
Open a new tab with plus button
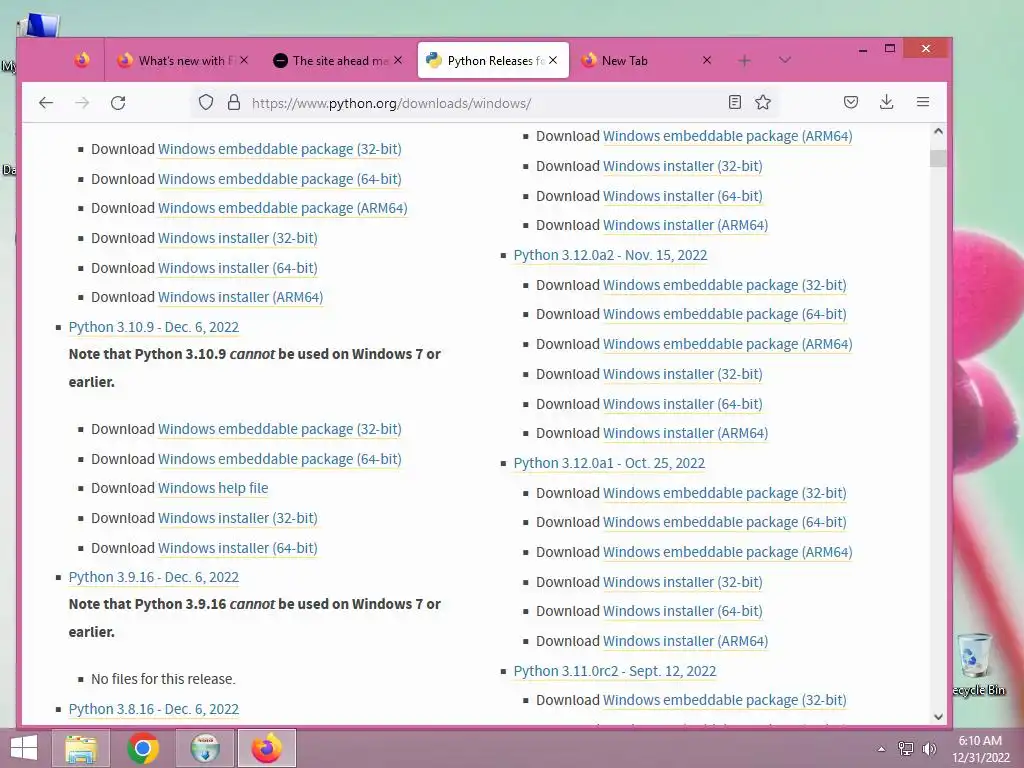pos(744,61)
